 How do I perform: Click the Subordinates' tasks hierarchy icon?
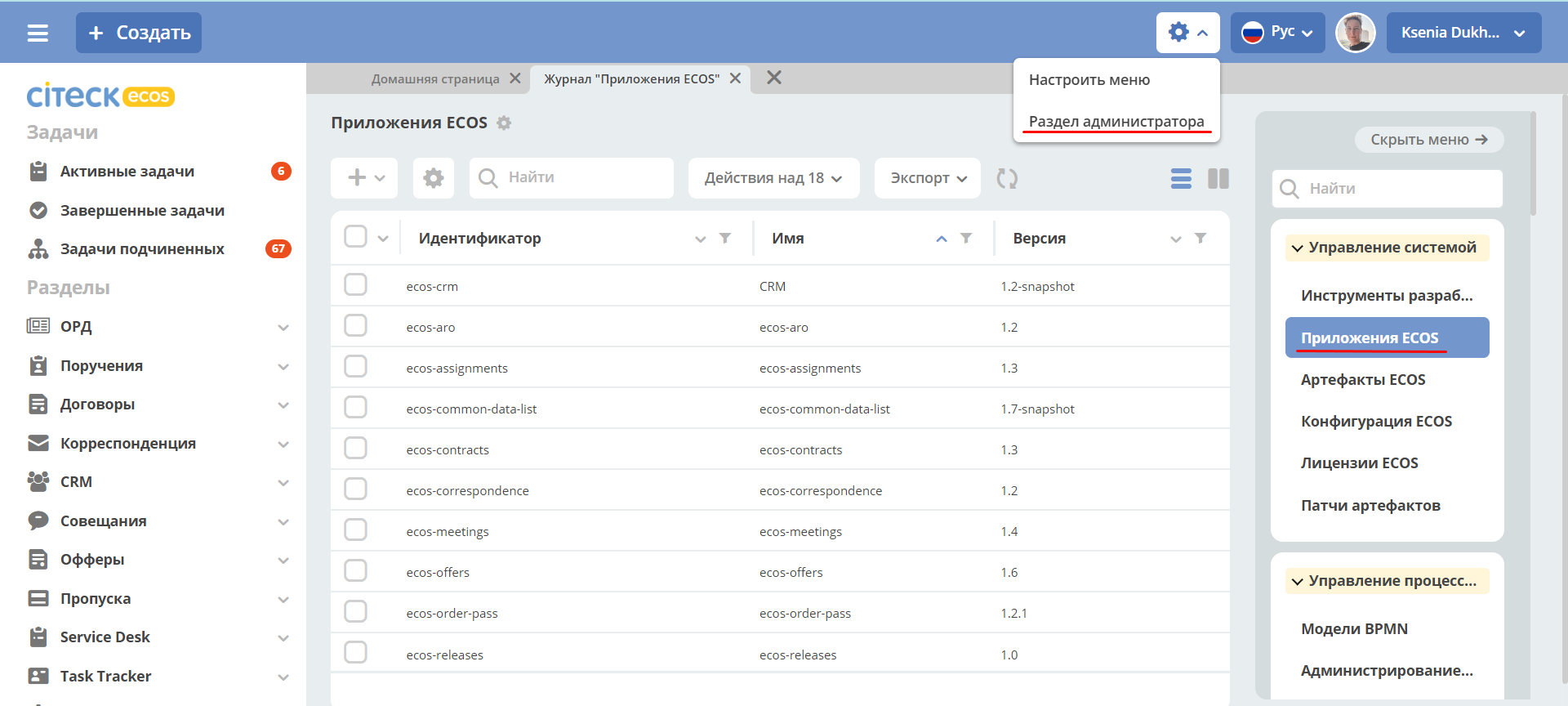pyautogui.click(x=38, y=249)
